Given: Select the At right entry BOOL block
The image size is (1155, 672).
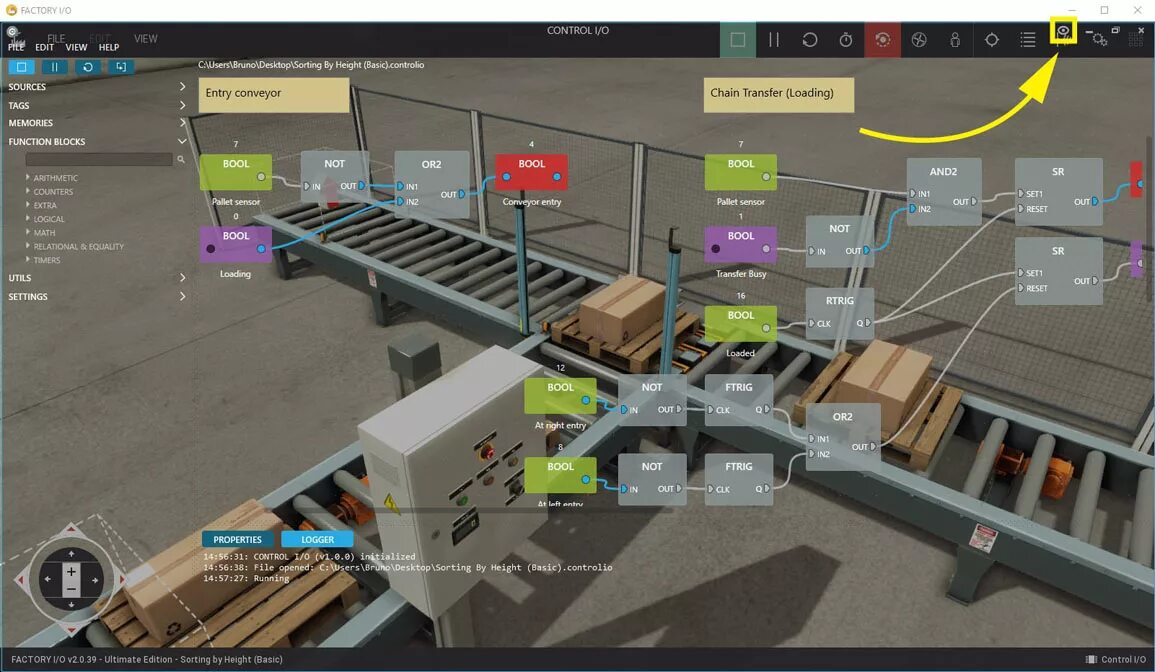Looking at the screenshot, I should (560, 396).
